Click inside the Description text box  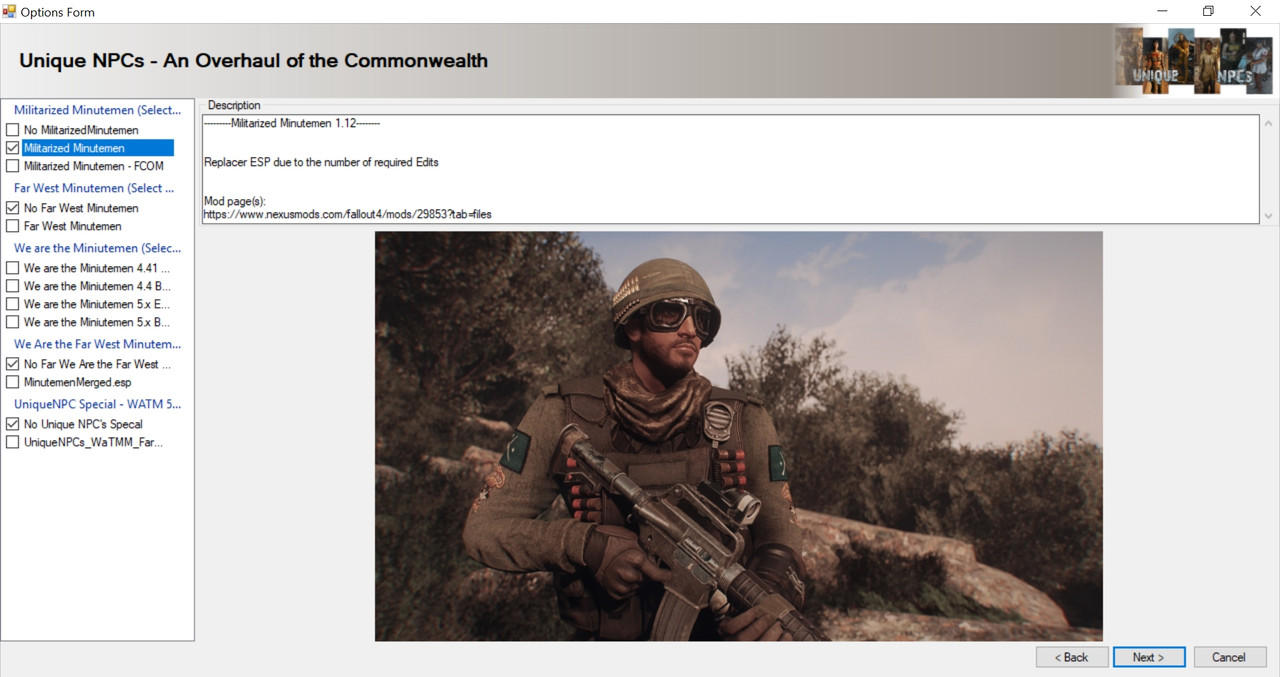click(731, 169)
